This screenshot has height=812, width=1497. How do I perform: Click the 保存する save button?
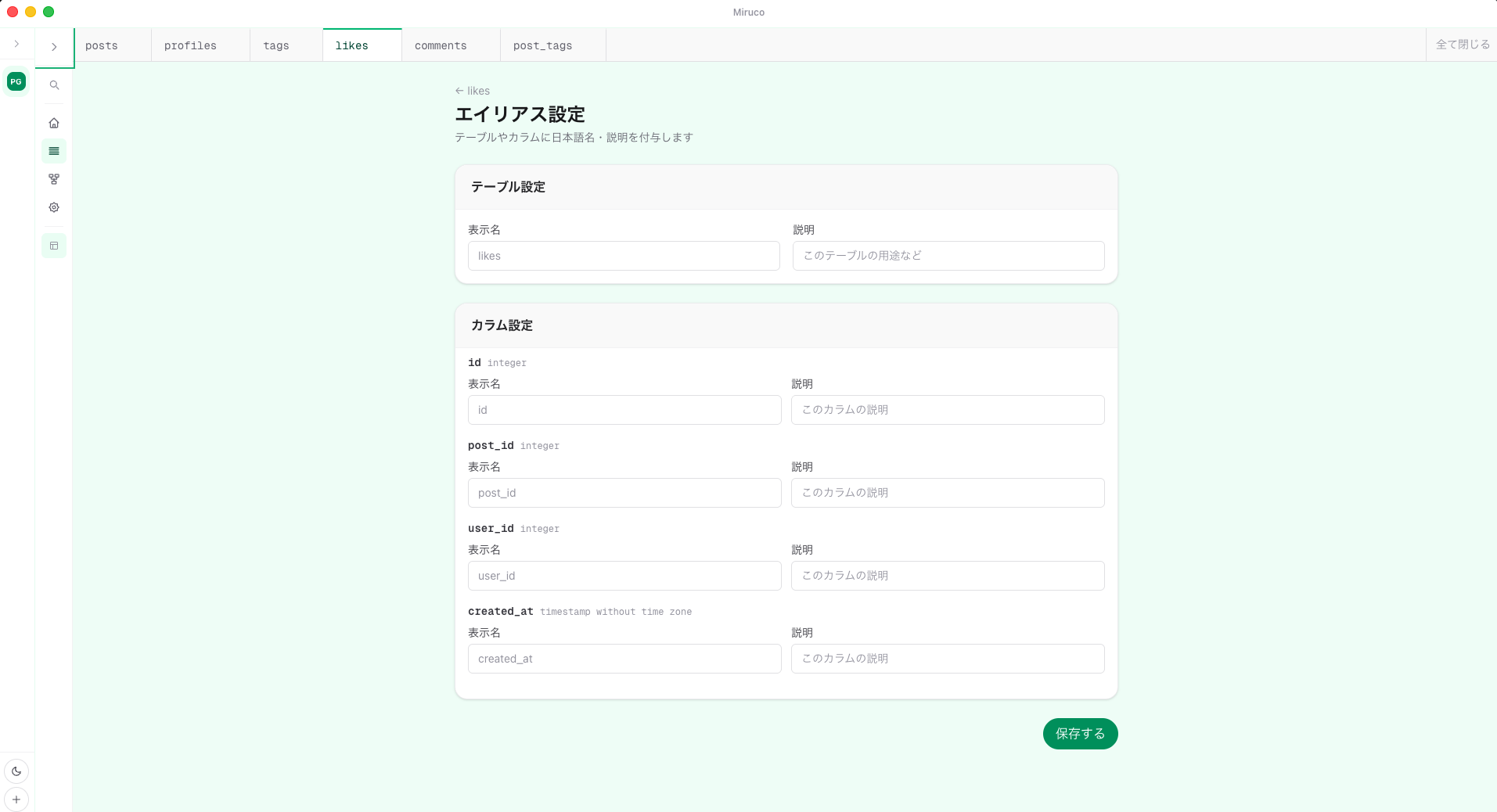(1080, 734)
